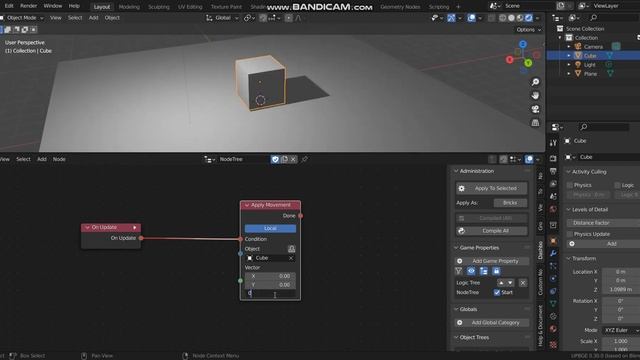Click the Location Z value field
The width and height of the screenshot is (640, 360).
tap(621, 289)
